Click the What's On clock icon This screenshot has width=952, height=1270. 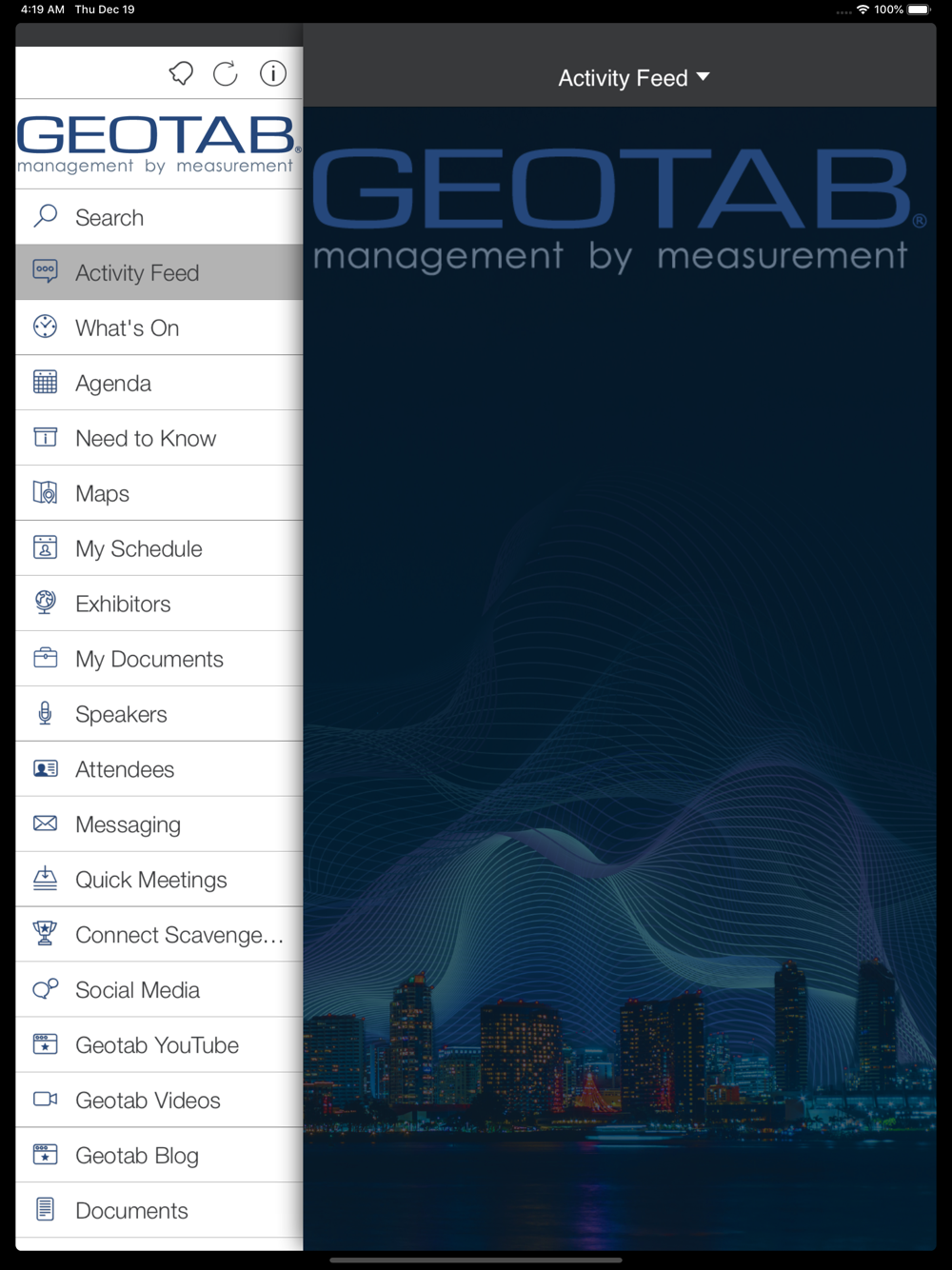coord(45,327)
